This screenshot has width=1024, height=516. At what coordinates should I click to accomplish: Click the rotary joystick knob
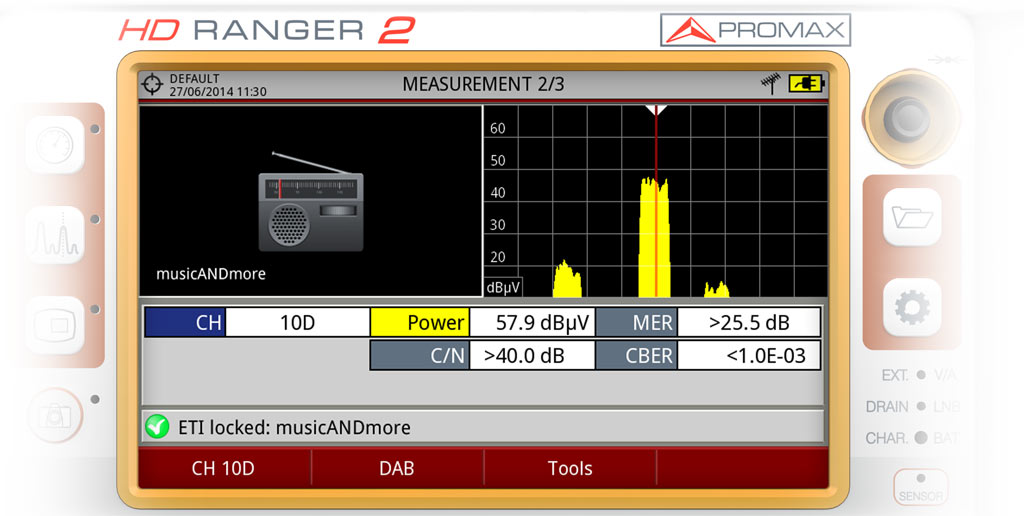910,118
